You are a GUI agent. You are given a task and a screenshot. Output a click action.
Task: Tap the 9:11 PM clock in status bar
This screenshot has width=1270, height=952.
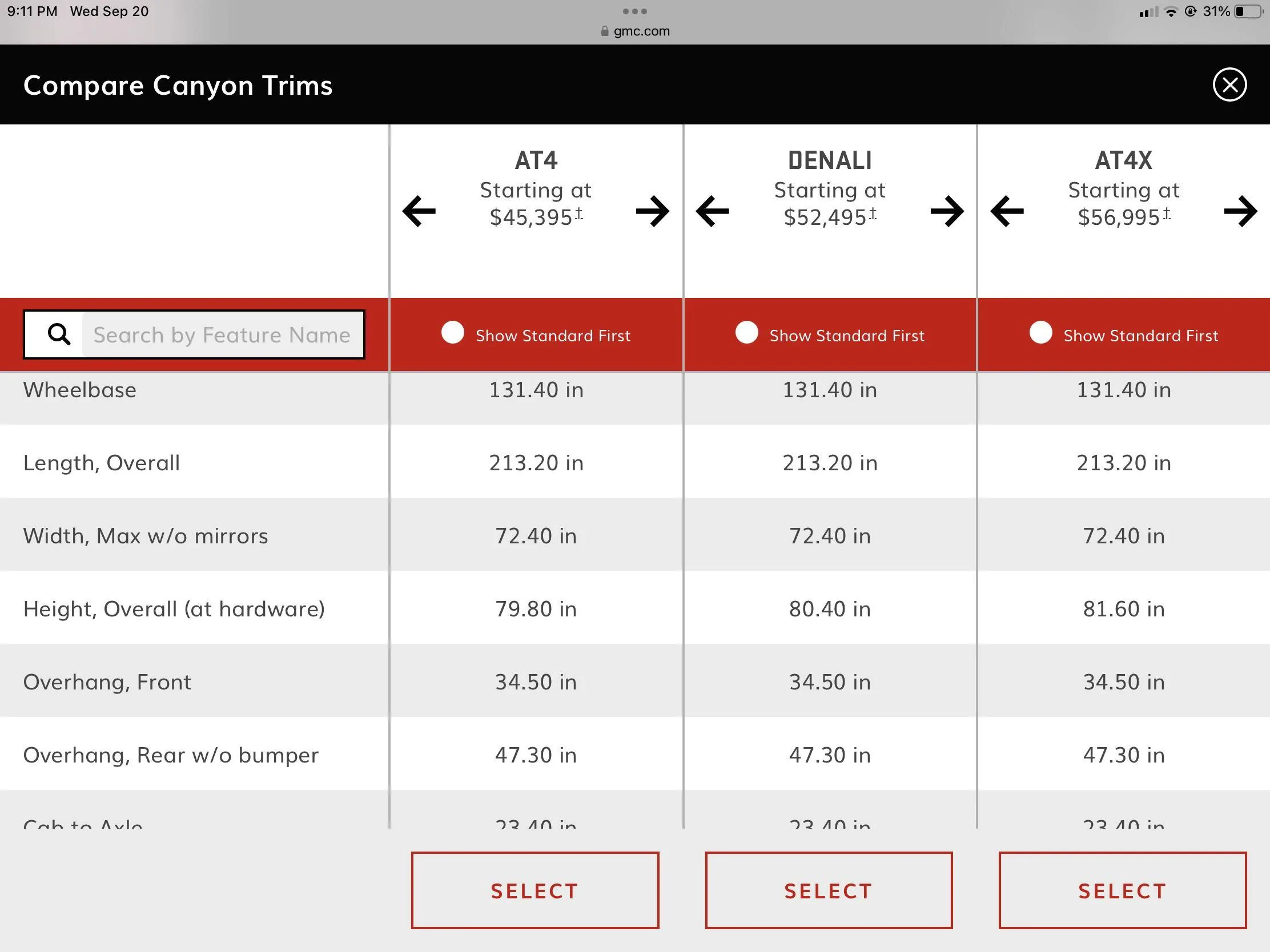pos(32,11)
